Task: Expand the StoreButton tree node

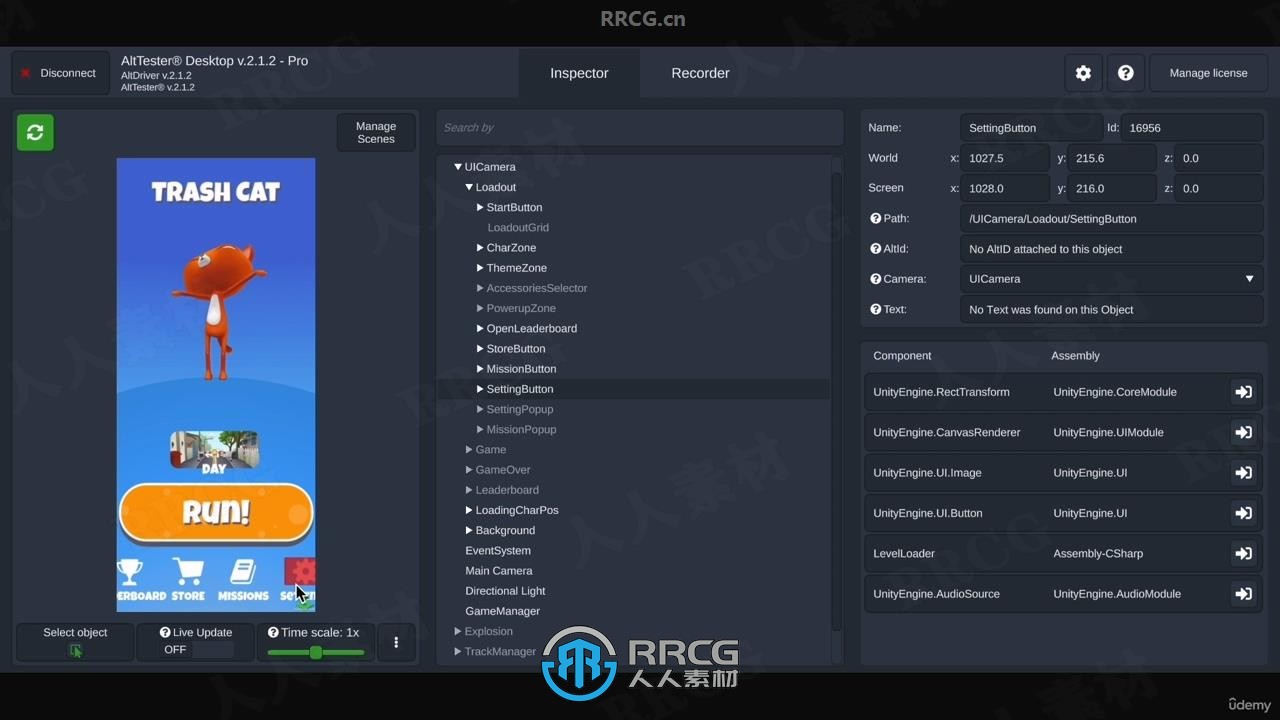Action: click(480, 349)
